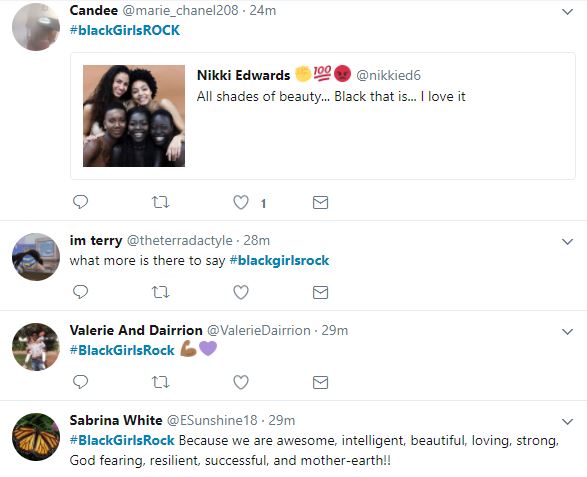Open the quoted tweet's group photo
Screen dimensions: 587x477
tap(134, 116)
